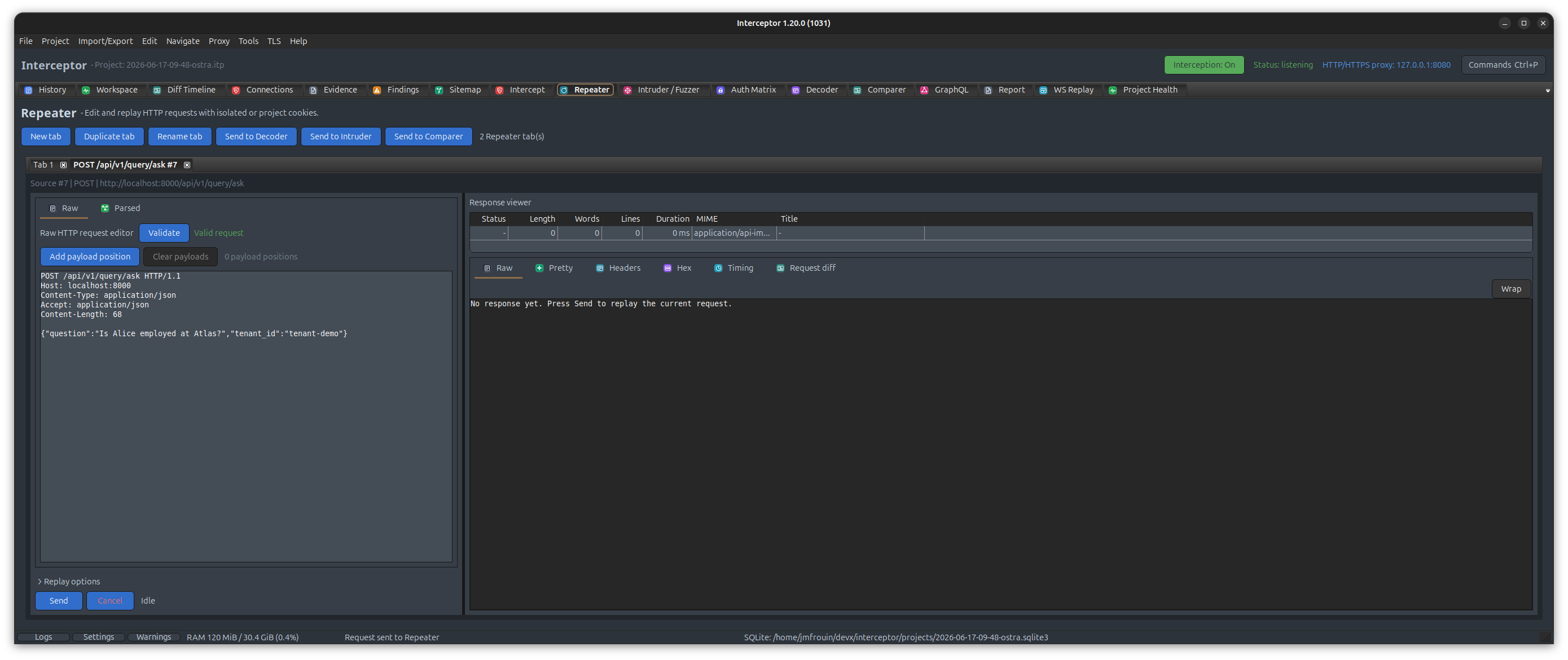This screenshot has width=1568, height=660.
Task: Click the response Pretty view icon
Action: [x=539, y=269]
